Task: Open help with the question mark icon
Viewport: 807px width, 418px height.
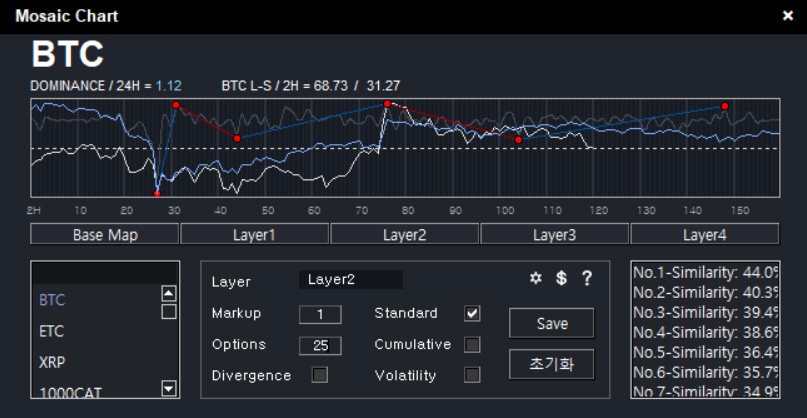Action: pos(587,278)
